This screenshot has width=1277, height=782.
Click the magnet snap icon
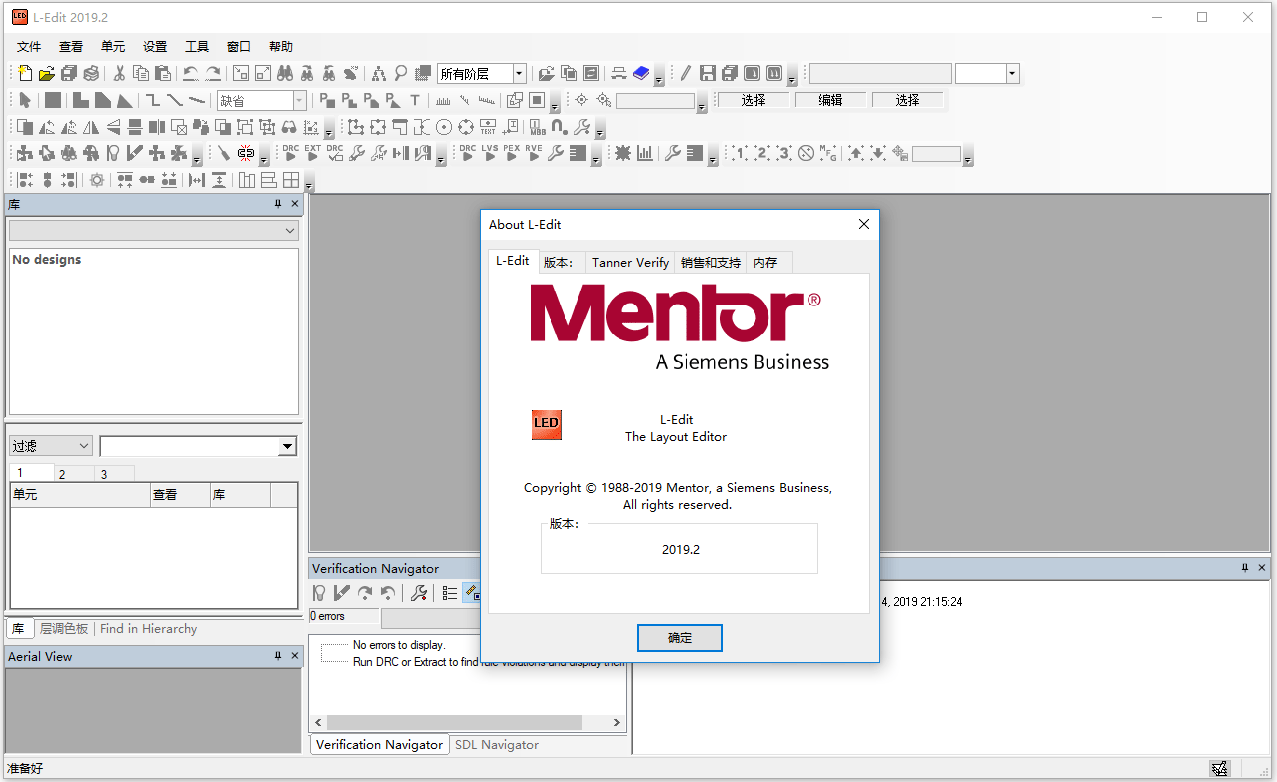click(x=559, y=127)
